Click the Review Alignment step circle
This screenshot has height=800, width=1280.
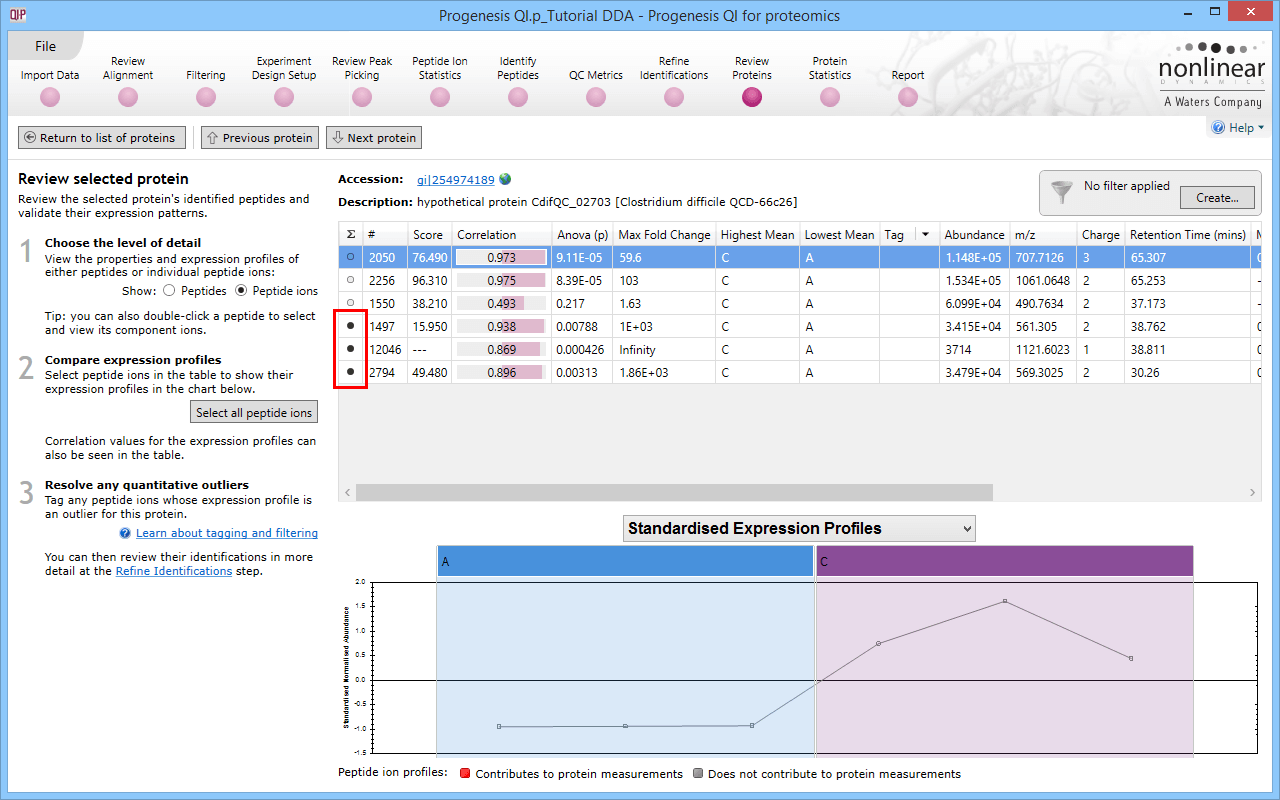(x=128, y=97)
